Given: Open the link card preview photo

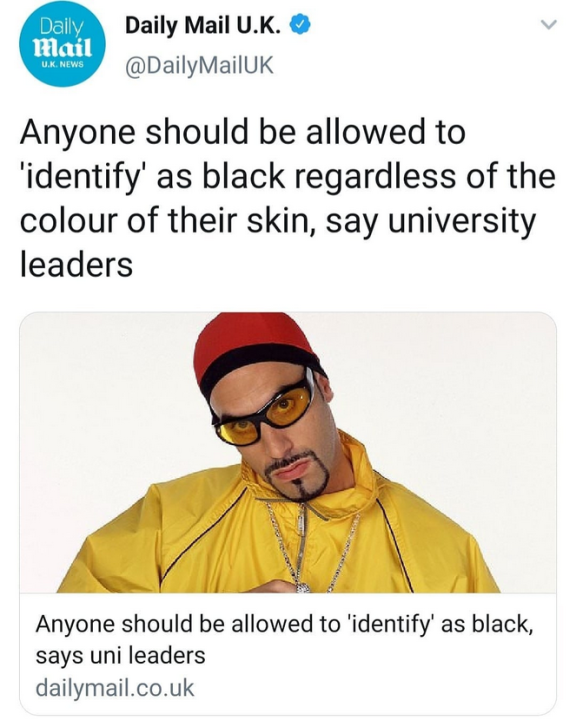Looking at the screenshot, I should point(288,452).
